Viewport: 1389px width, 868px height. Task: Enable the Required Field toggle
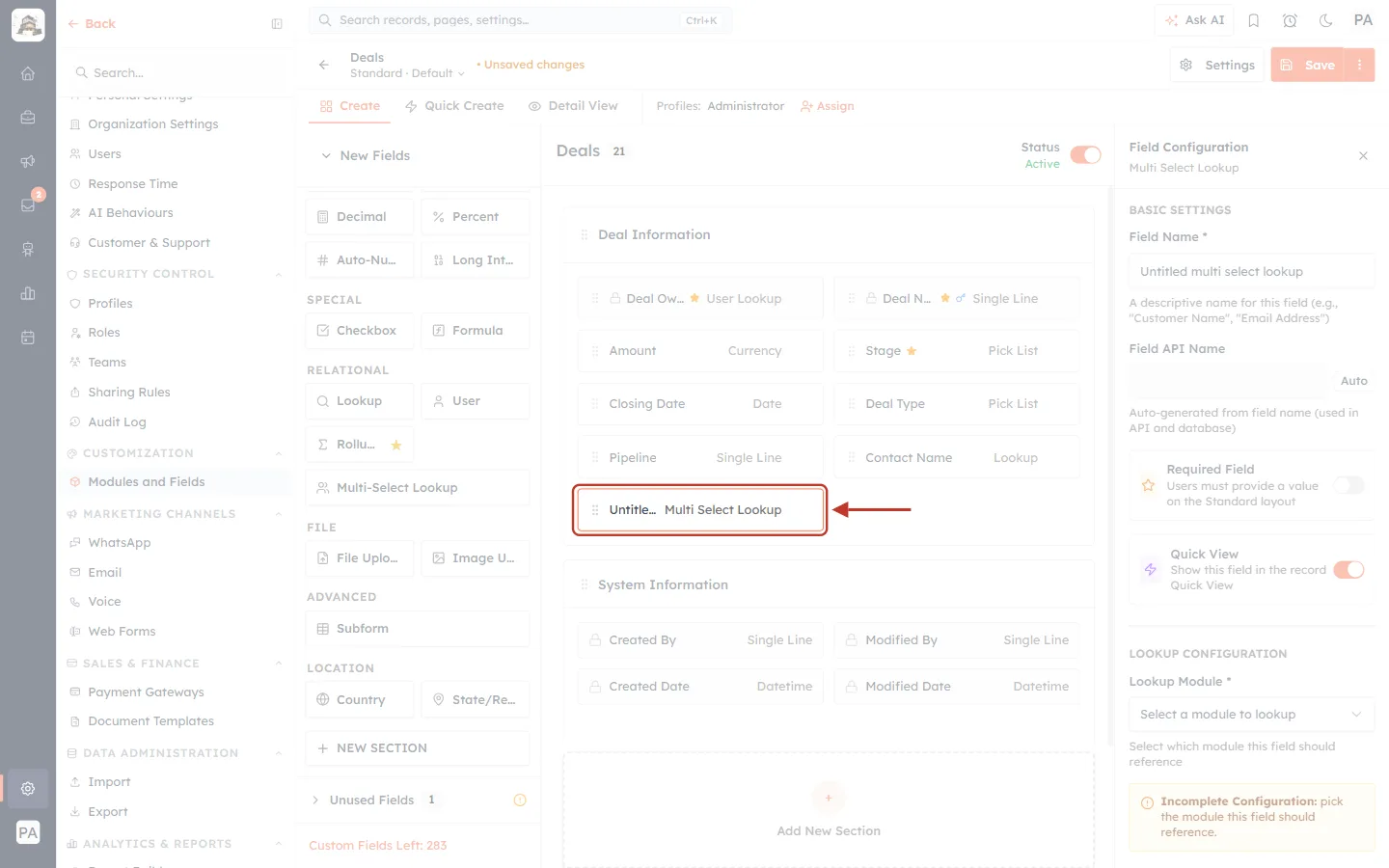(1349, 485)
